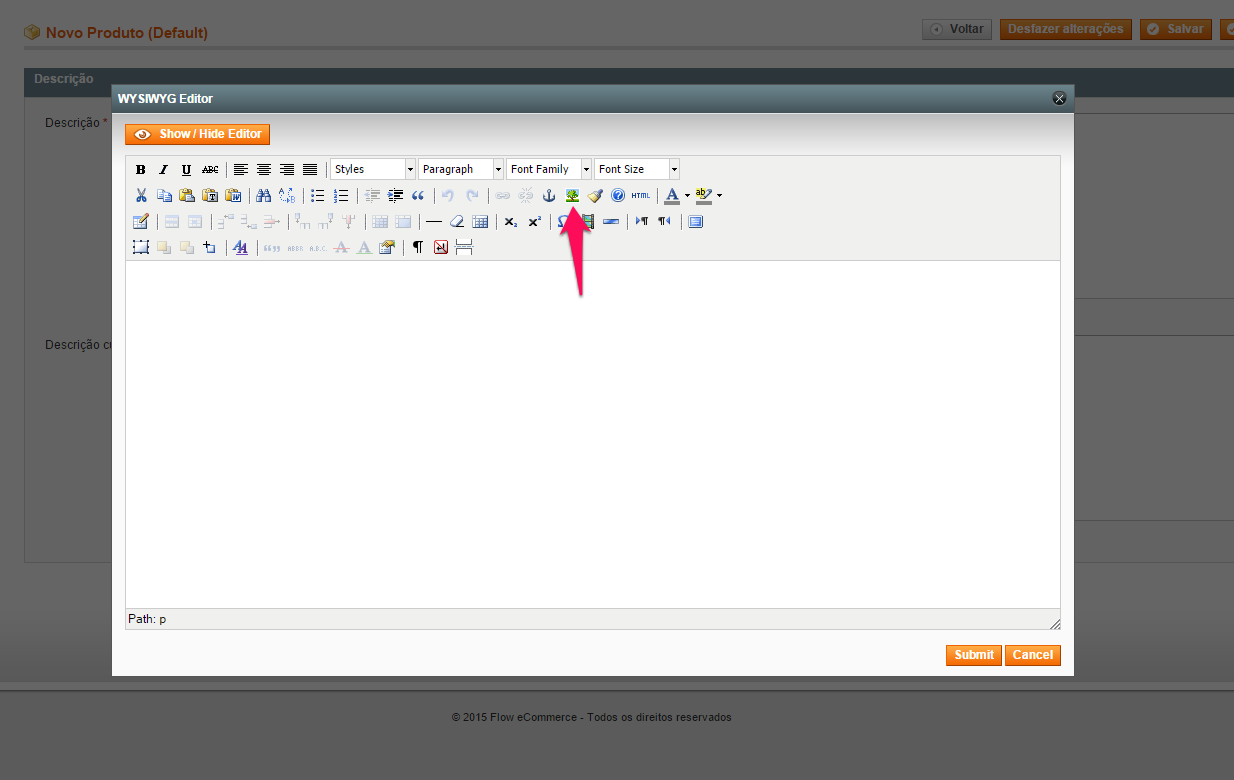Click Salvar button on product page
This screenshot has width=1234, height=780.
pyautogui.click(x=1176, y=29)
